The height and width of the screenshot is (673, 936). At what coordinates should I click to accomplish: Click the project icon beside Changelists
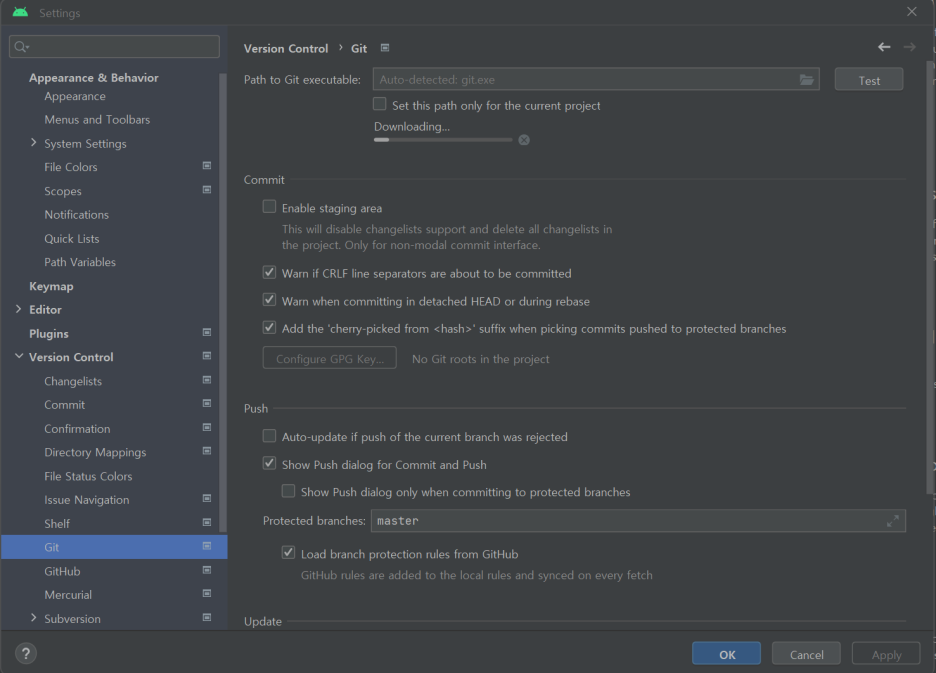(x=207, y=380)
